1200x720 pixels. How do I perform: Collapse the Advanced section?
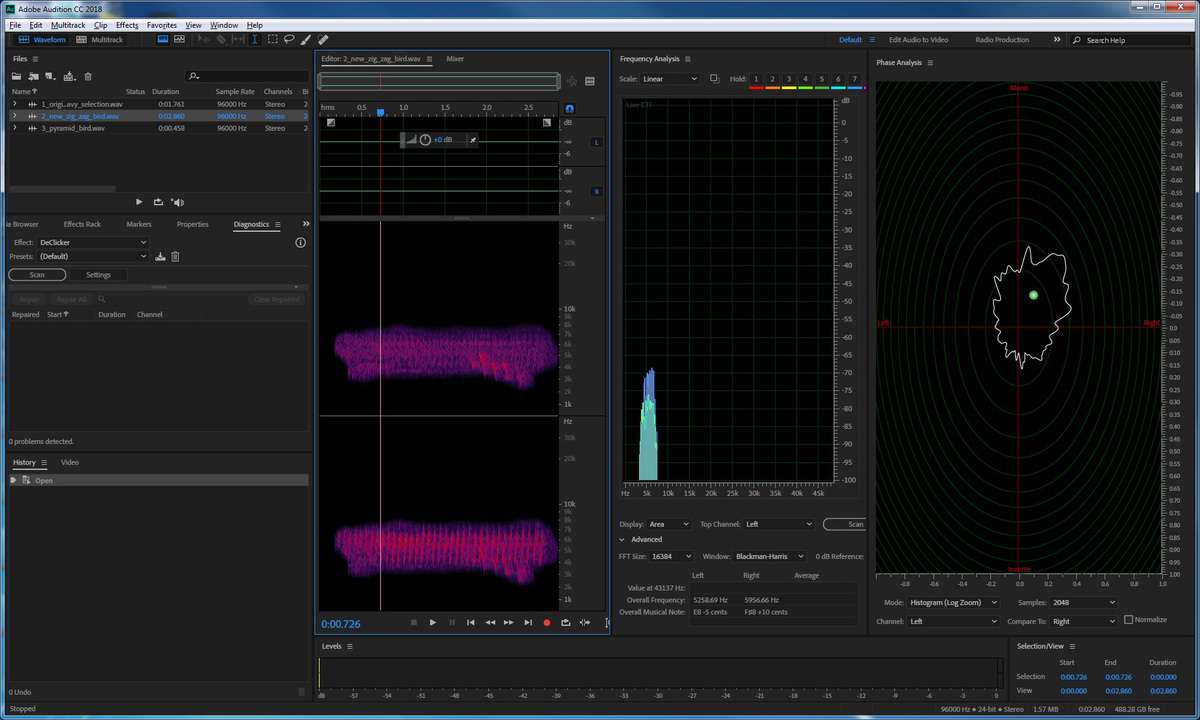623,540
